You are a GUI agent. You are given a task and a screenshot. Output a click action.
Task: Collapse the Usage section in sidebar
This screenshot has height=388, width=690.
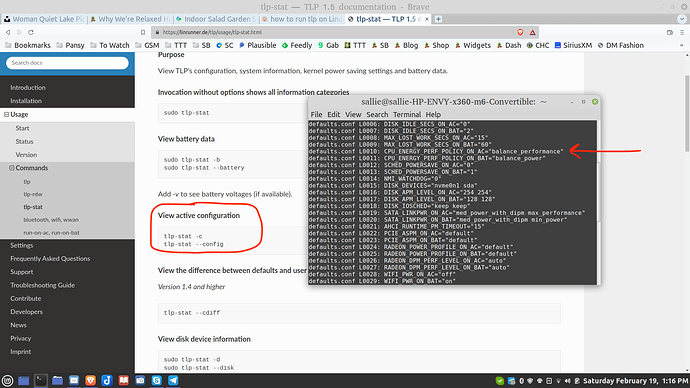tap(7, 114)
